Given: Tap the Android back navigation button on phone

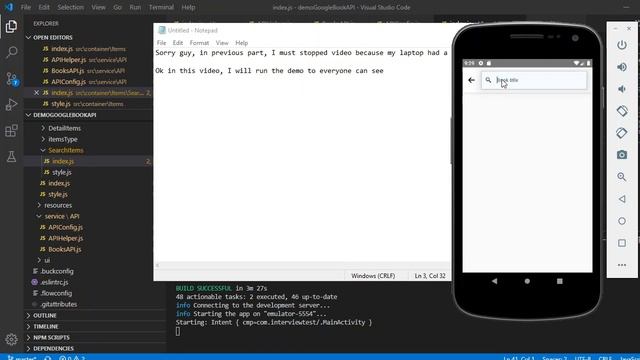Looking at the screenshot, I should 495,281.
